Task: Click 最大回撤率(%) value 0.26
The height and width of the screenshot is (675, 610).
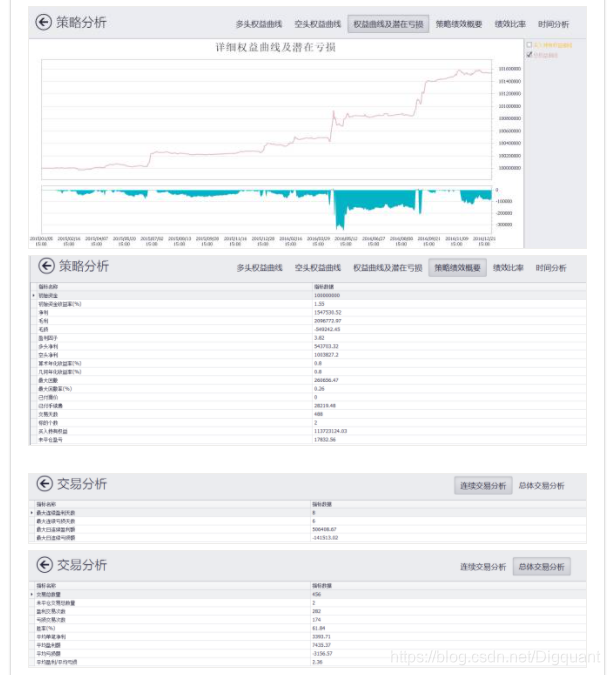Action: [x=319, y=389]
